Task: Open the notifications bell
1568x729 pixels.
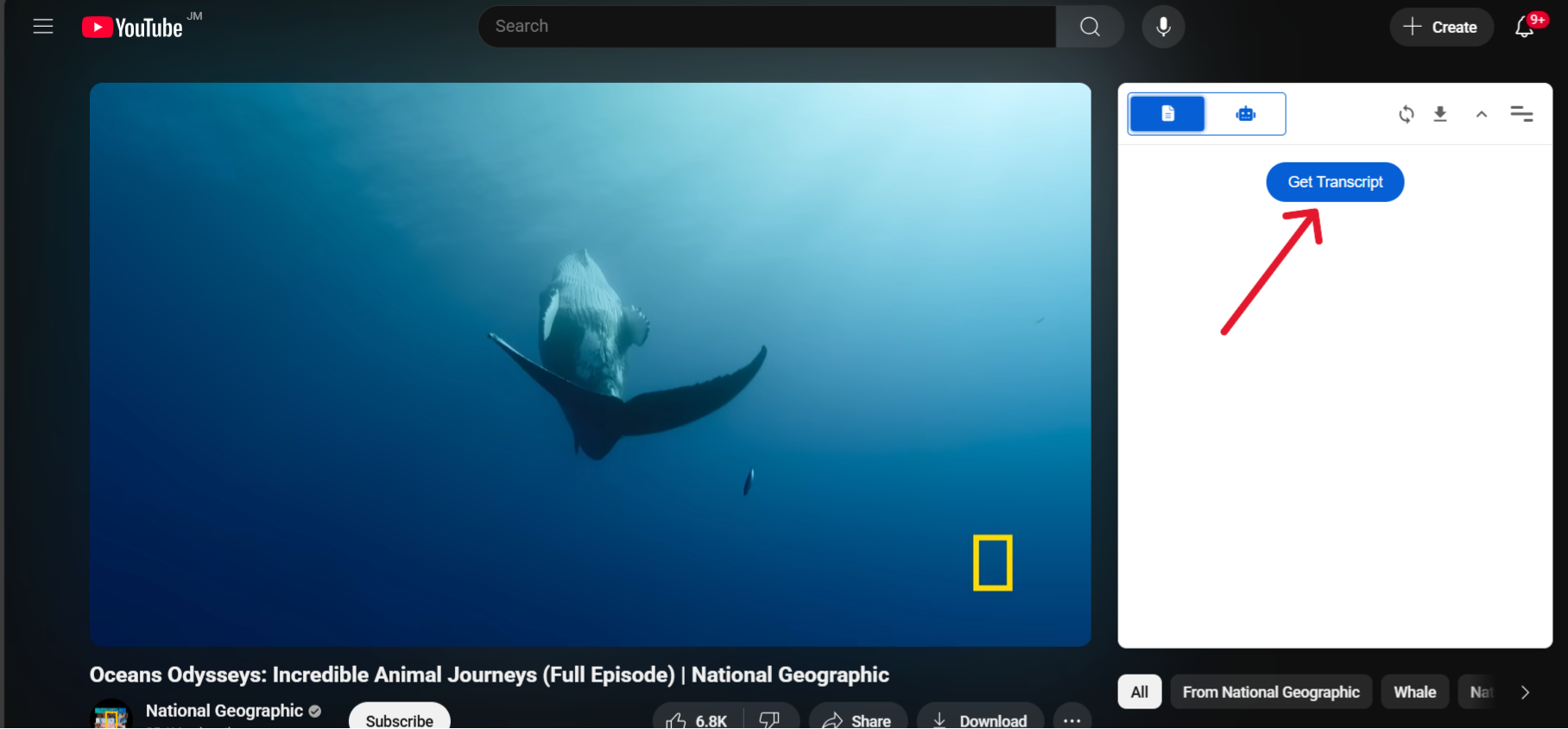Action: [1525, 28]
